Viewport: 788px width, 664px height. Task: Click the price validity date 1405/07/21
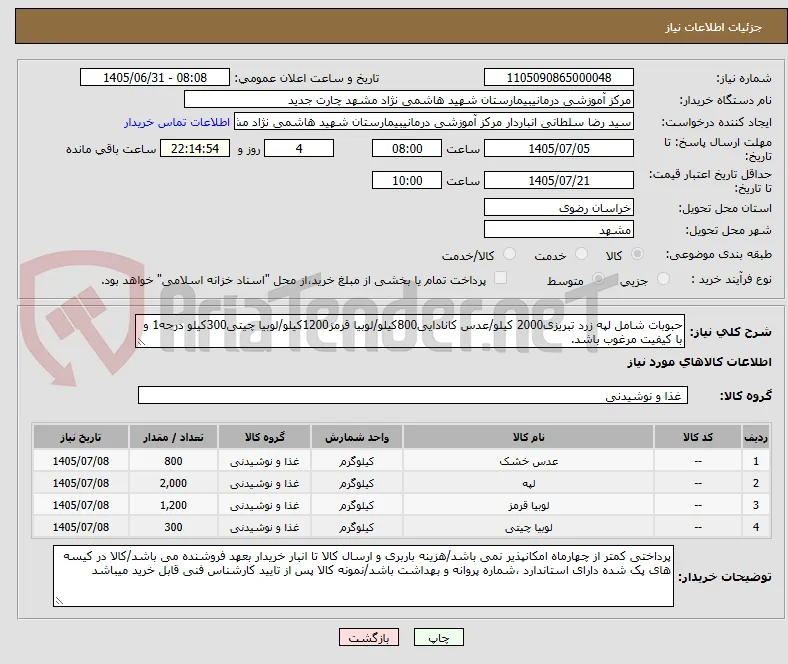click(559, 180)
